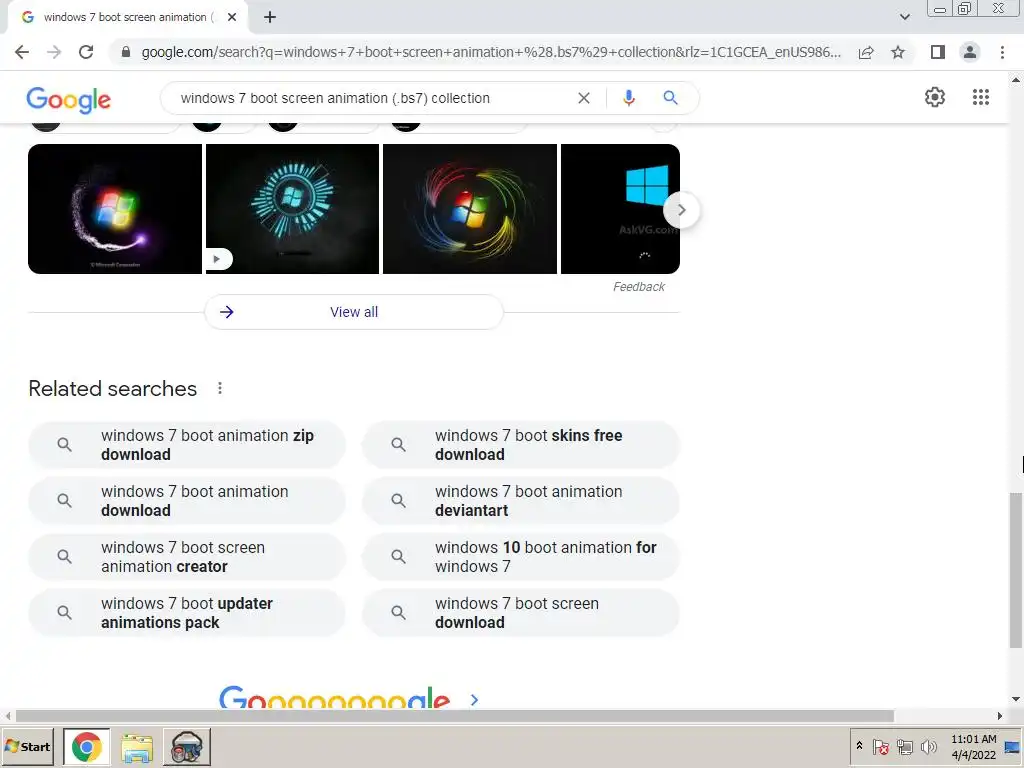Reload the page with the refresh icon

(86, 52)
